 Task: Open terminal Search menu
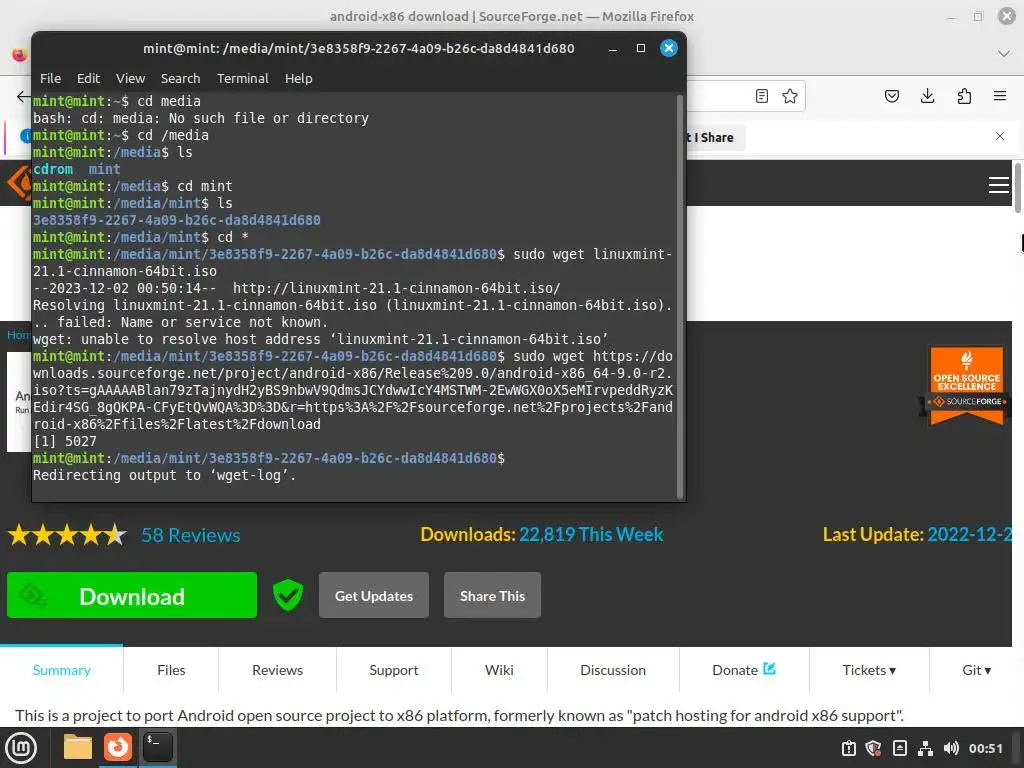coord(180,78)
